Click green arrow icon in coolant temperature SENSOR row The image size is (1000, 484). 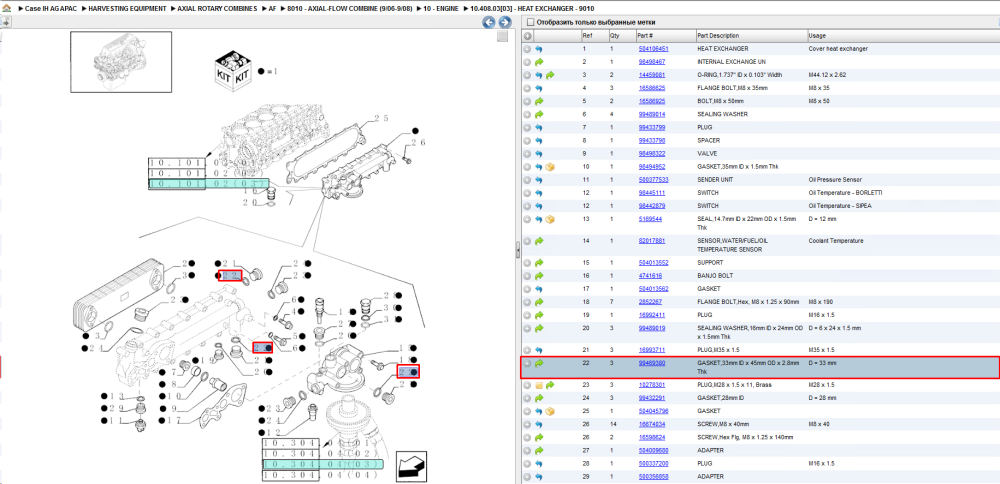539,241
